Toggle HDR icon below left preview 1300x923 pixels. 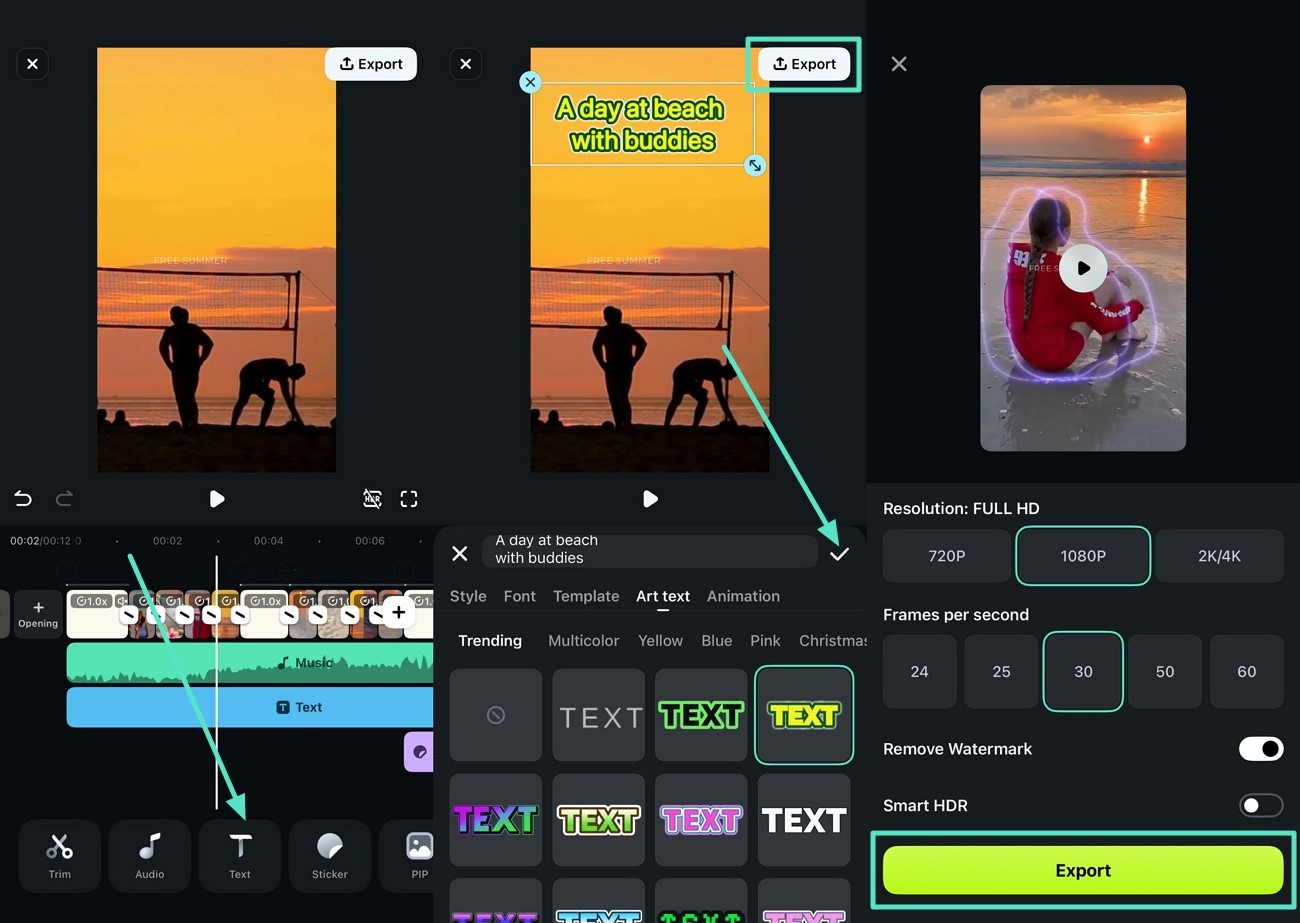372,498
